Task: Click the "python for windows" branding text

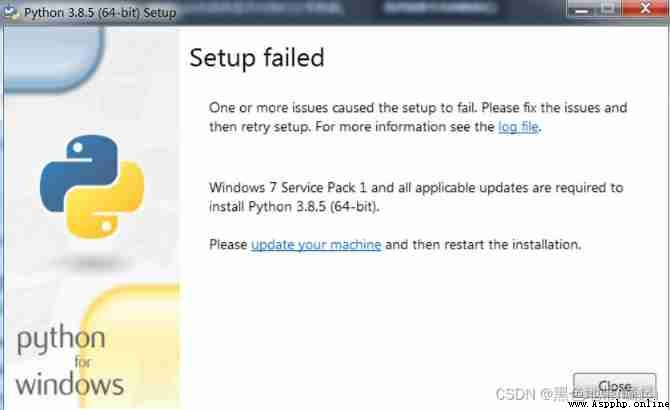Action: (70, 361)
